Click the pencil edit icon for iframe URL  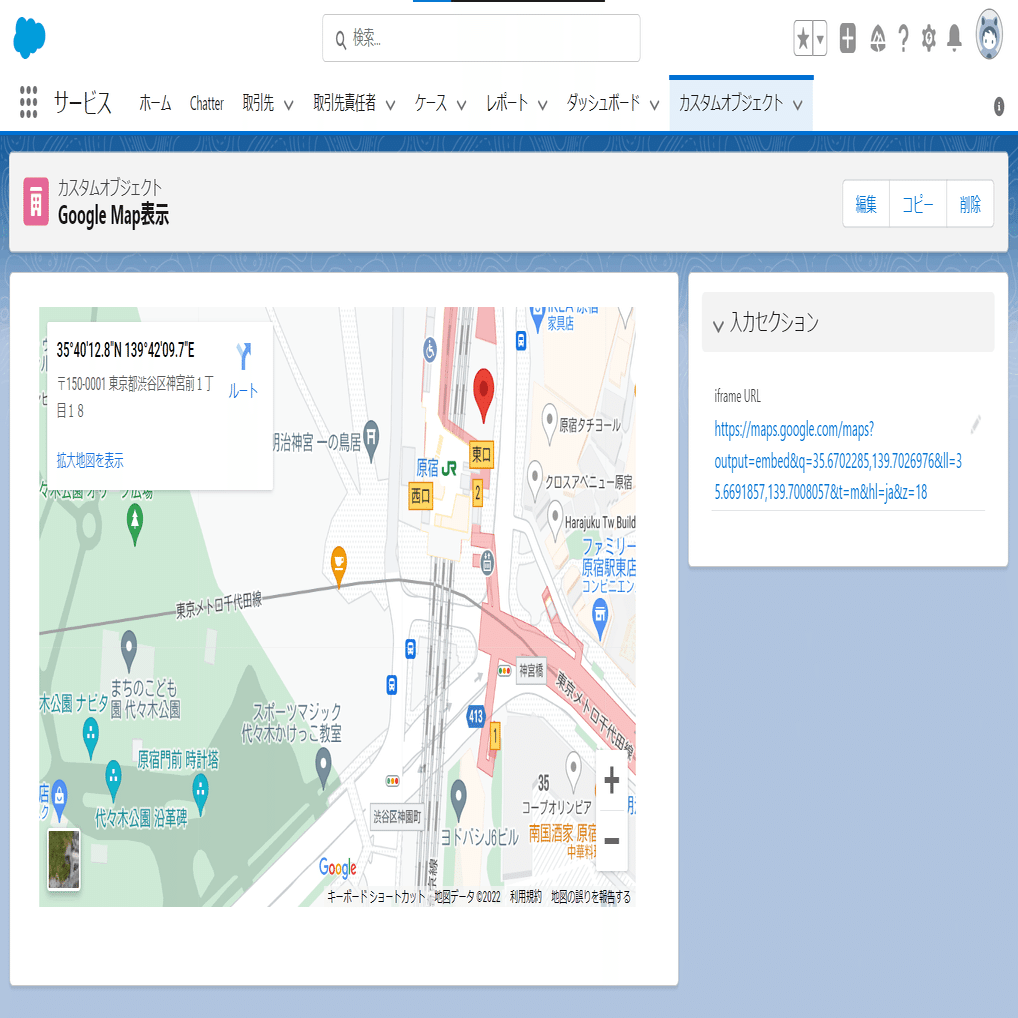975,425
